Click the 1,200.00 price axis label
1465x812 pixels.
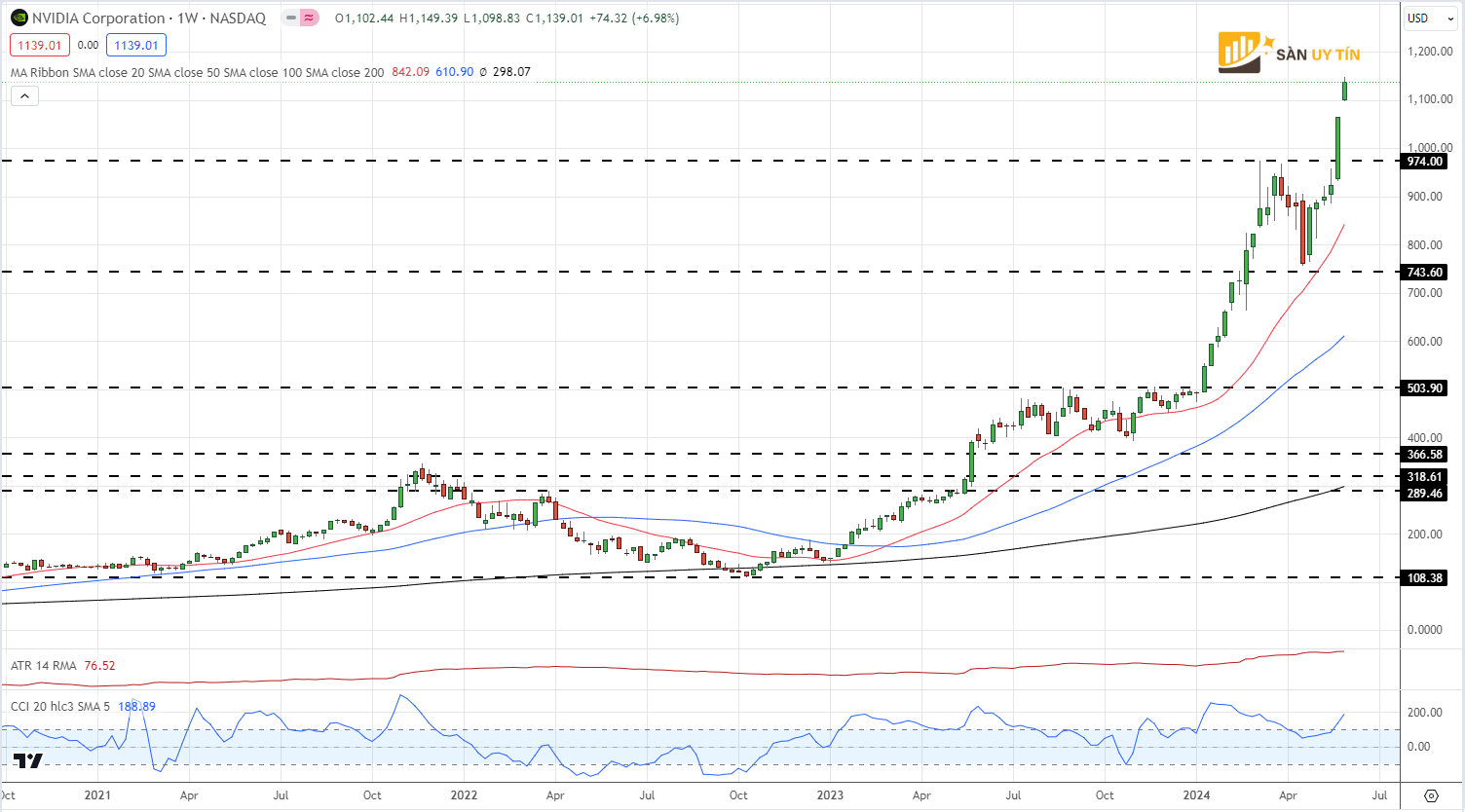[x=1430, y=52]
